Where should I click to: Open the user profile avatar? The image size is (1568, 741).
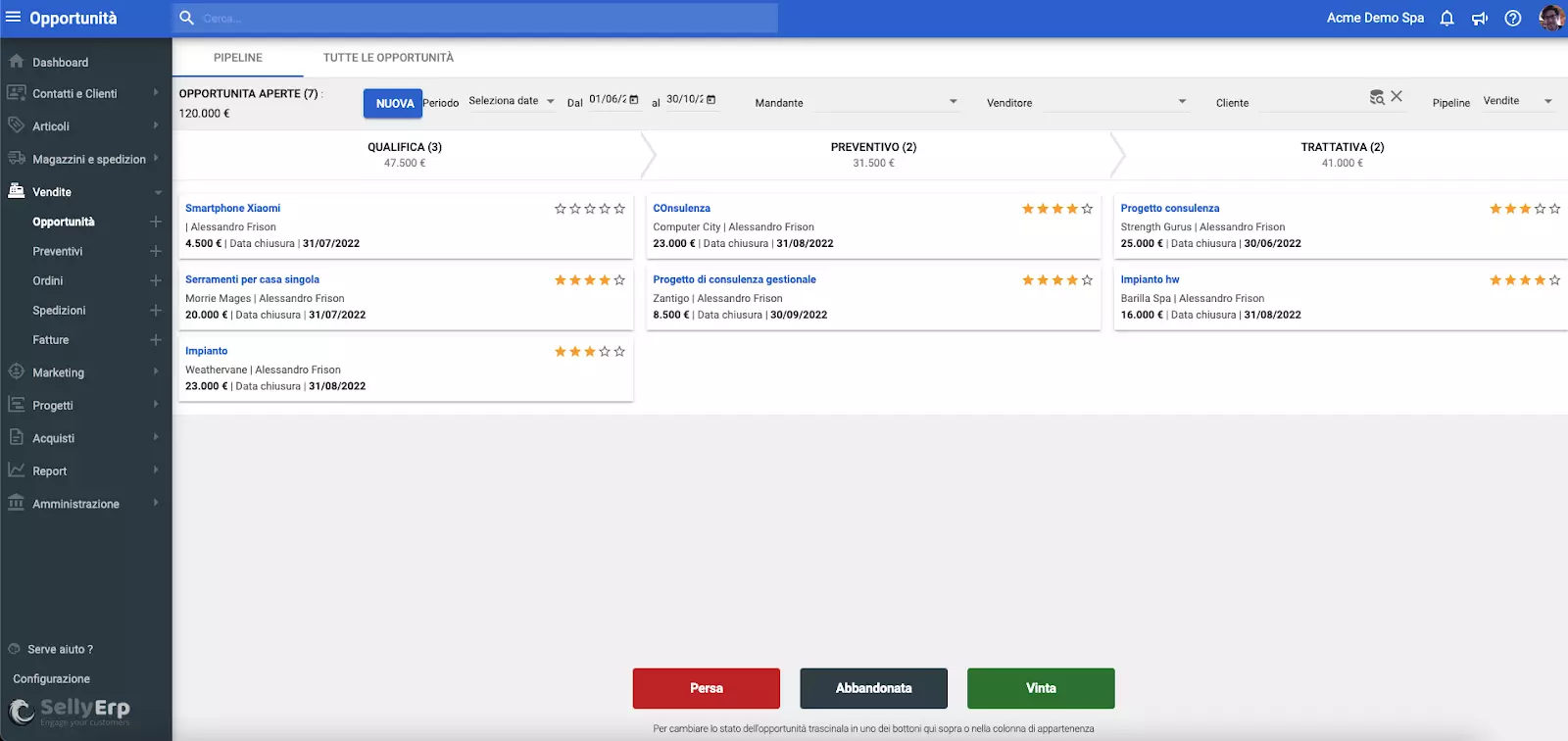[1551, 18]
